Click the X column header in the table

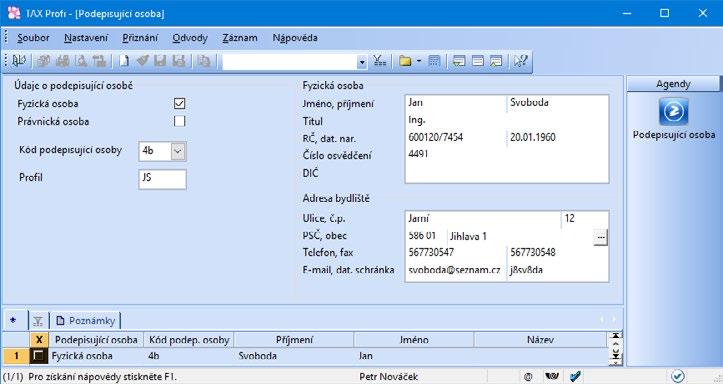(x=39, y=340)
